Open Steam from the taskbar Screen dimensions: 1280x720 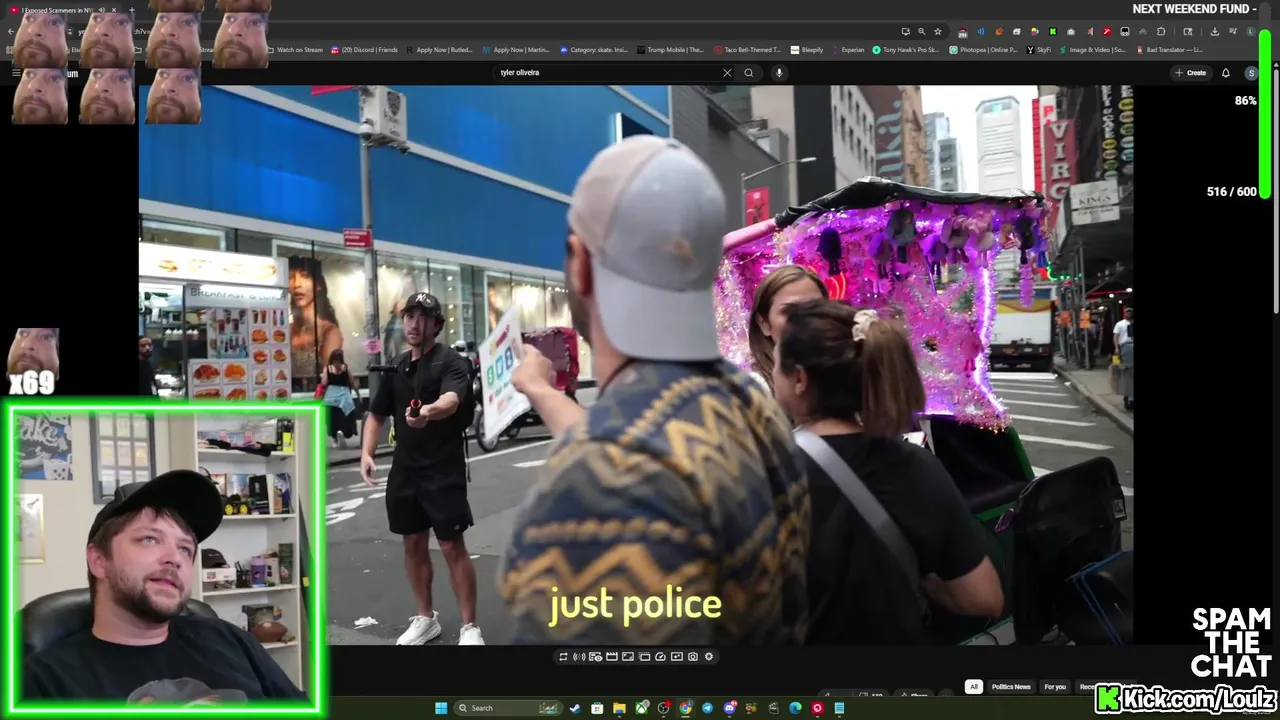coord(575,708)
